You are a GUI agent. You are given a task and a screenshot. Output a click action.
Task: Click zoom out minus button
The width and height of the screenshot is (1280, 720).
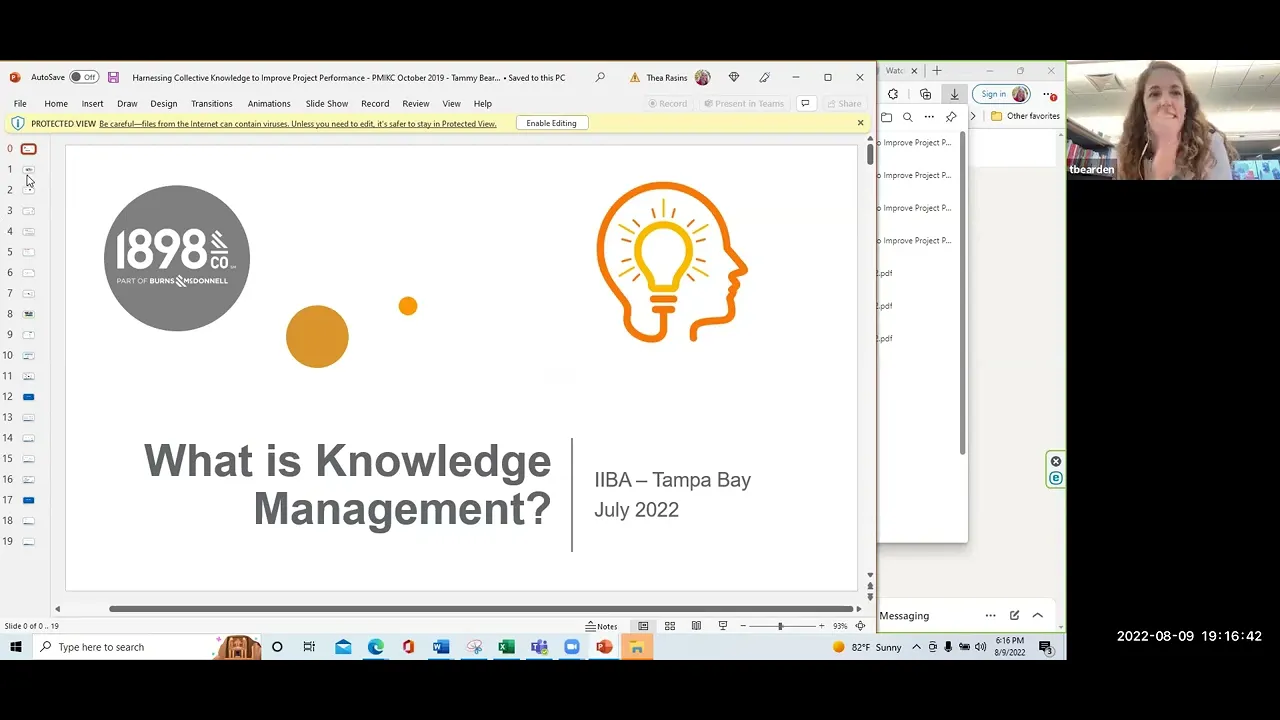pos(743,626)
